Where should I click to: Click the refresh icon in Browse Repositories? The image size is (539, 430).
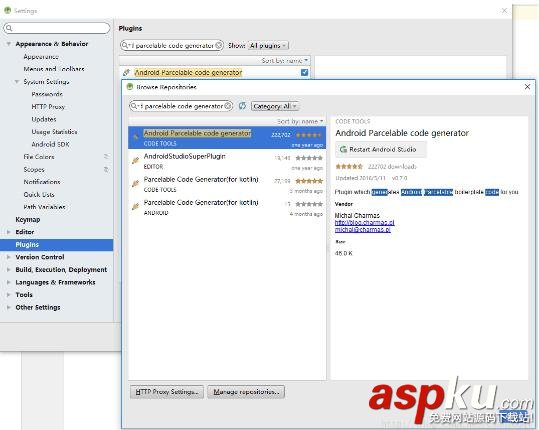coord(242,106)
